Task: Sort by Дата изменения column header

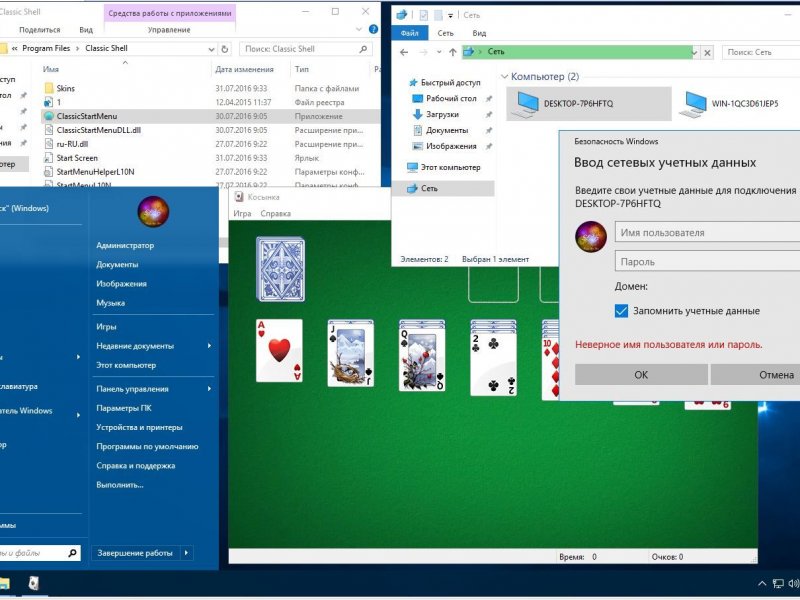Action: coord(244,69)
